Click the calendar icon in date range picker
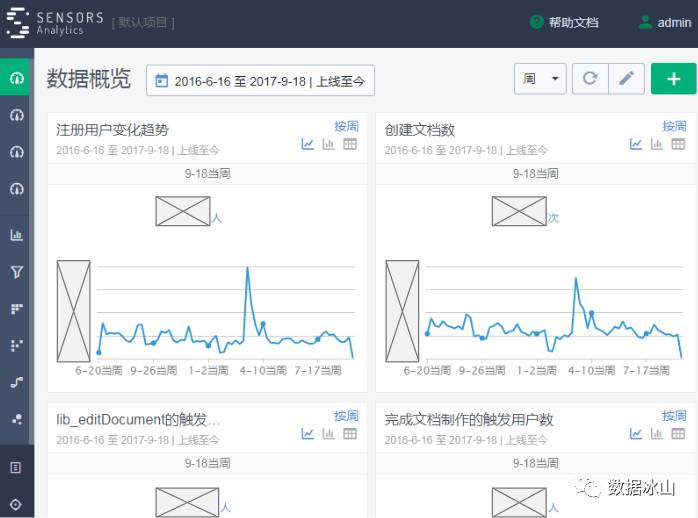Screen dimensions: 698x518 (161, 81)
